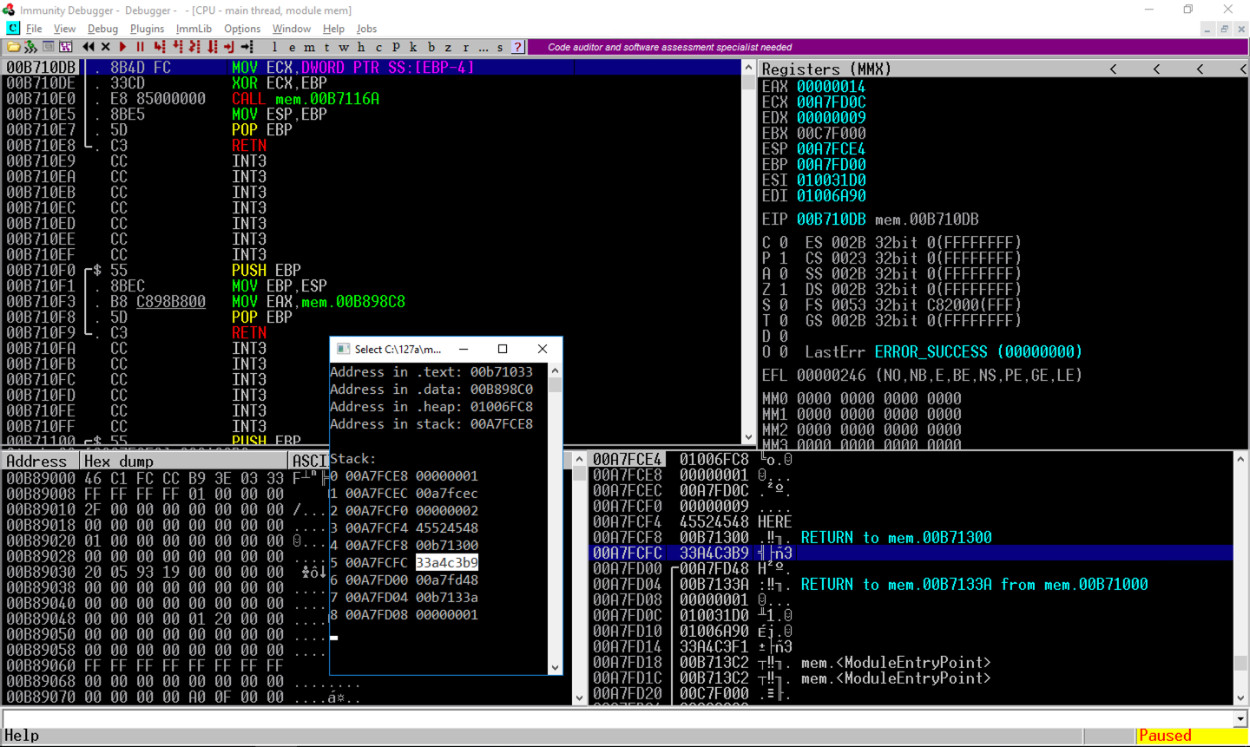Open the Debug menu
The width and height of the screenshot is (1250, 747).
click(102, 29)
